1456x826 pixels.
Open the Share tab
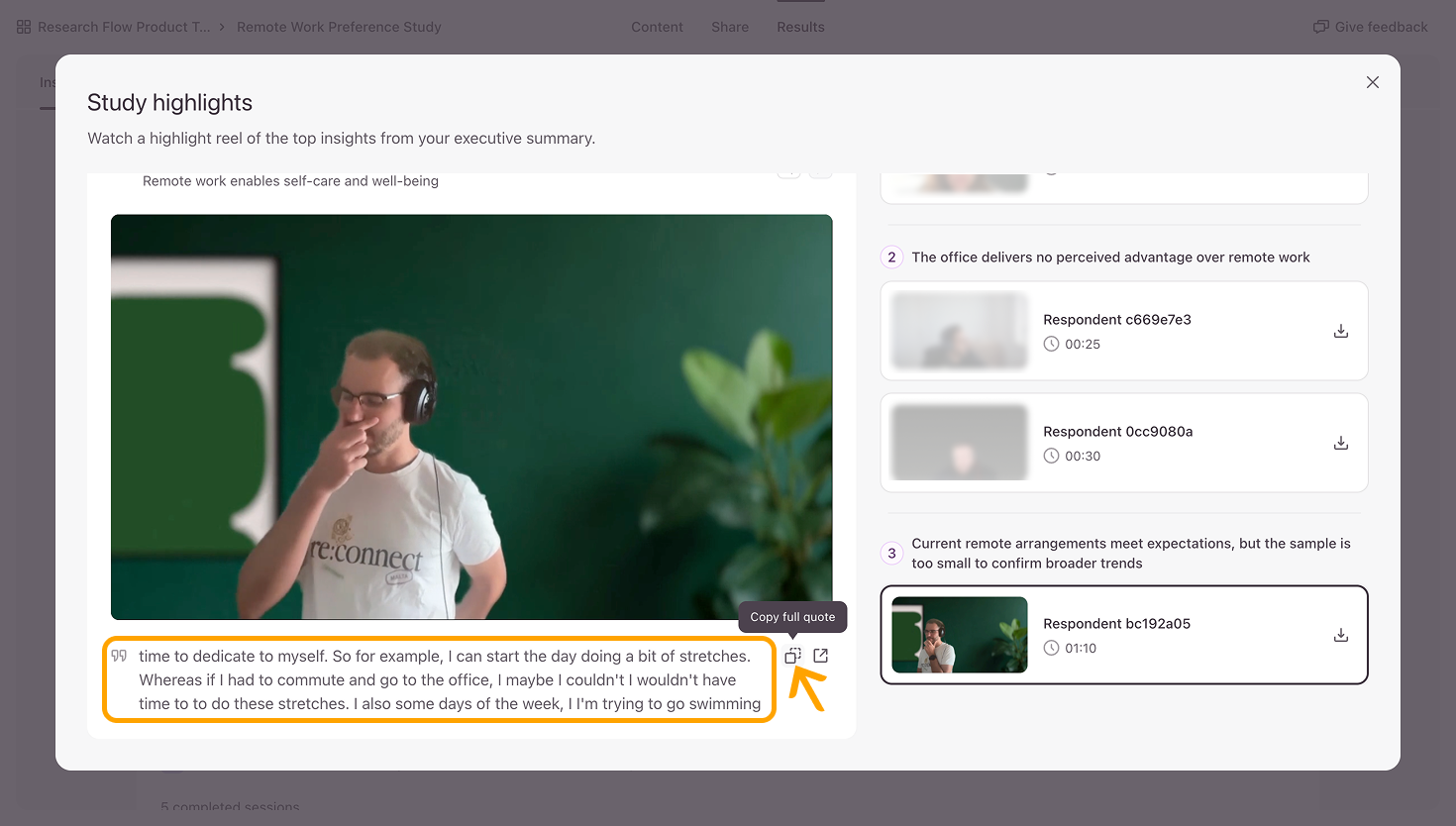coord(730,27)
